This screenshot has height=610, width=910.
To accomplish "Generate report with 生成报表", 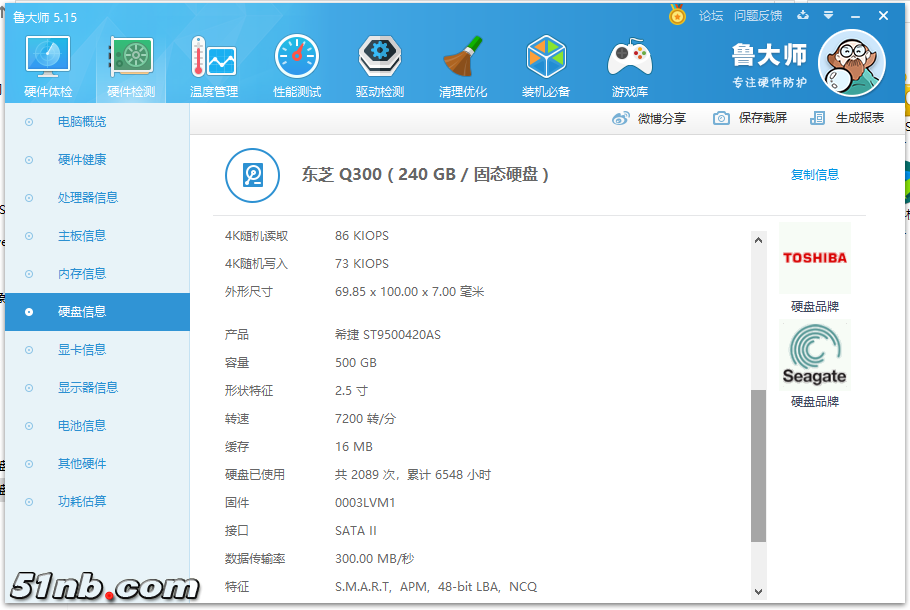I will [848, 118].
